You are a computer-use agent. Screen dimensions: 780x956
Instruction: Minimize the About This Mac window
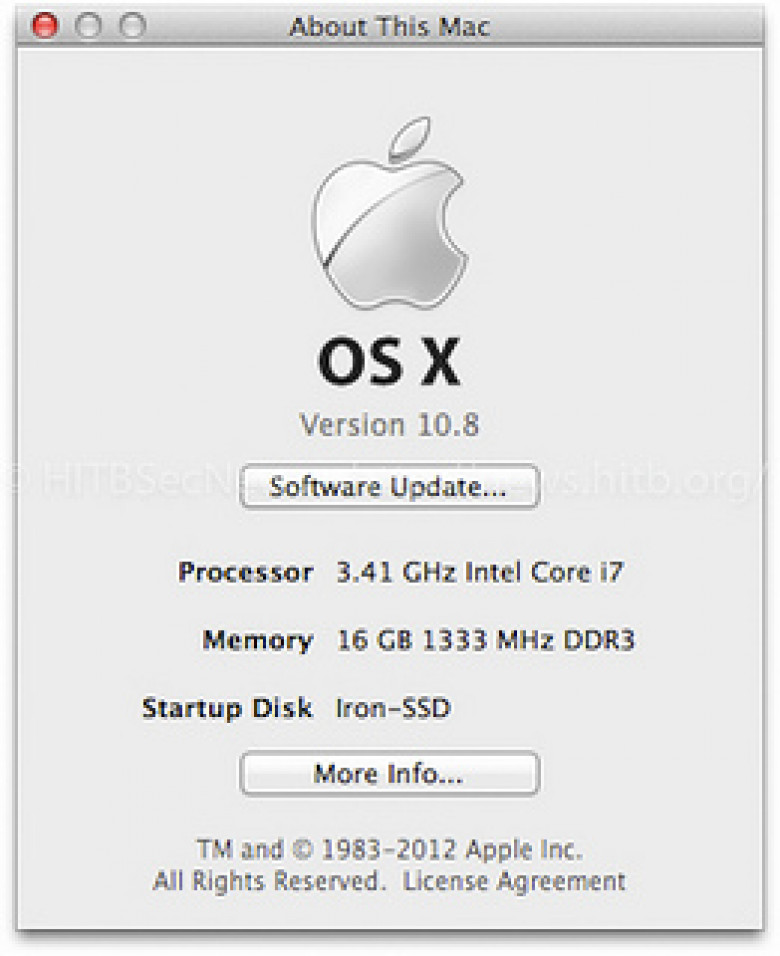coord(88,26)
